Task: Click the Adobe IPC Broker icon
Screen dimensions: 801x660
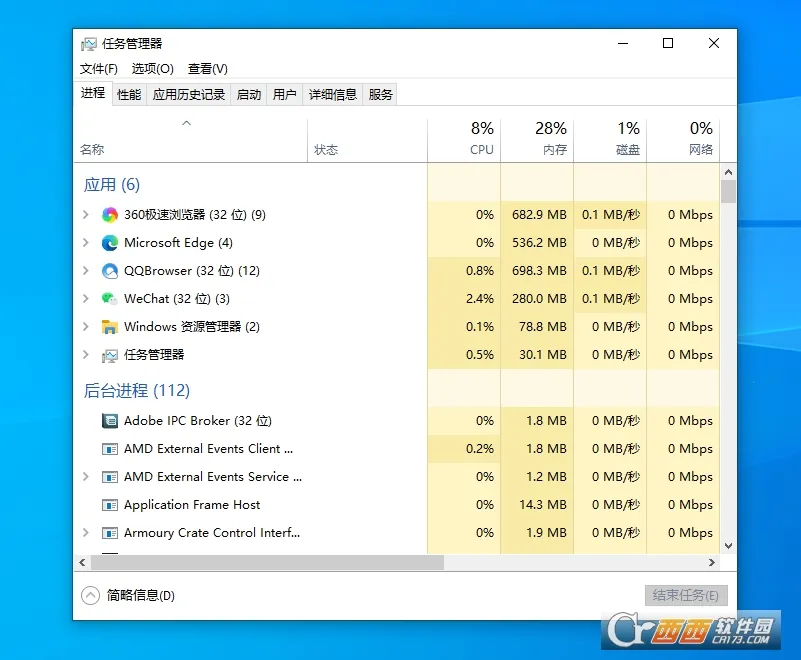Action: coord(110,421)
